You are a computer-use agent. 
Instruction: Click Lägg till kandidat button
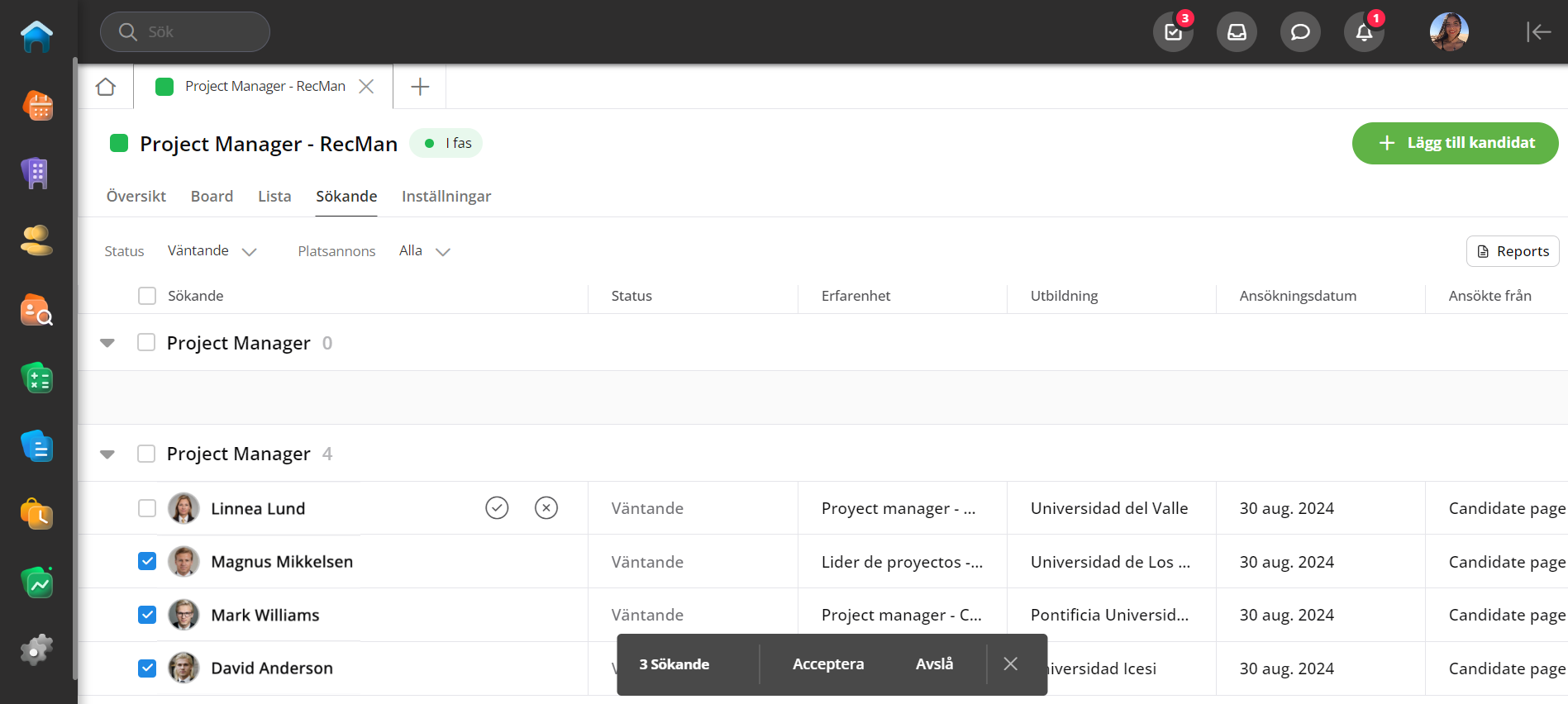(1455, 143)
